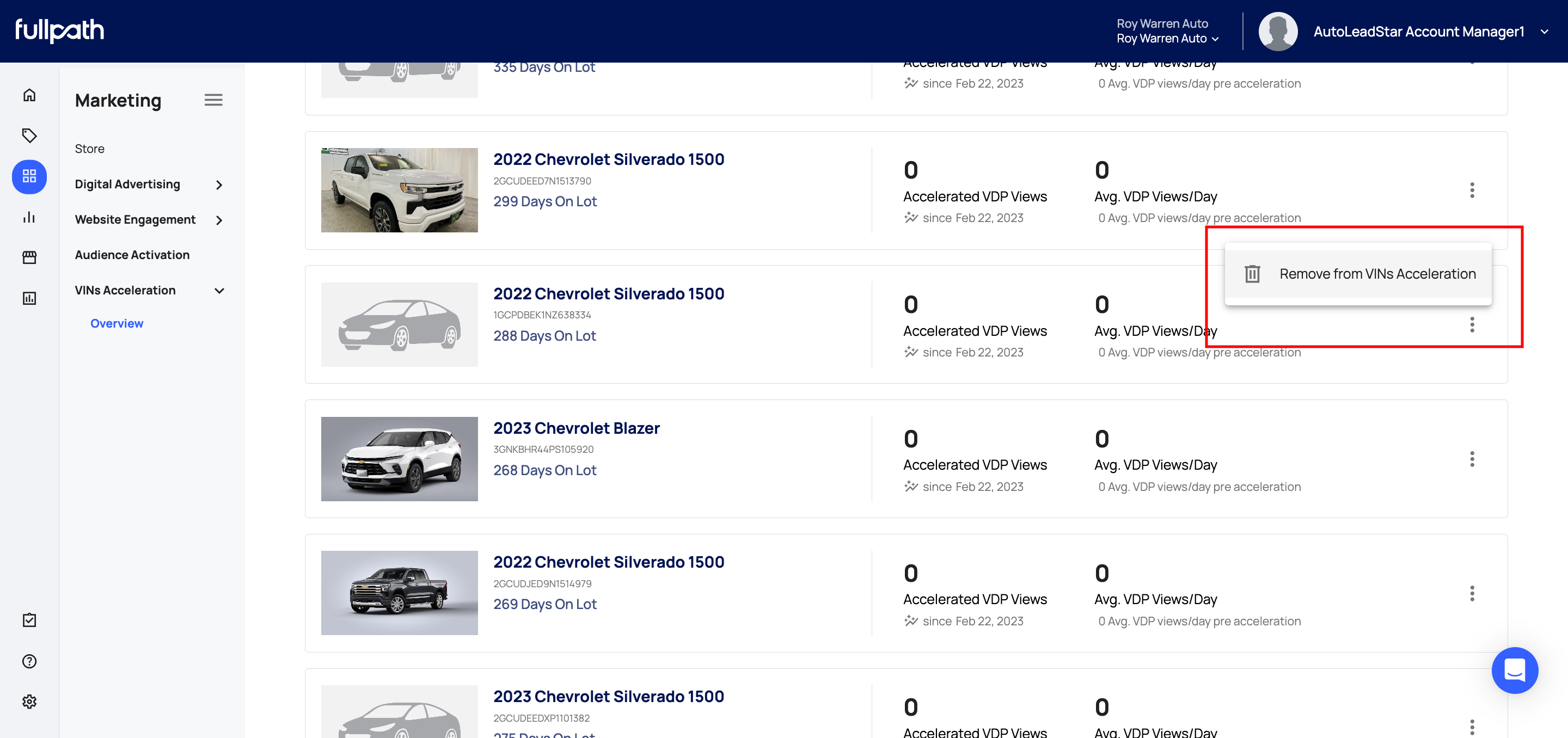This screenshot has width=1568, height=738.
Task: Collapse the Marketing panel with the hamburger icon
Action: pos(213,100)
